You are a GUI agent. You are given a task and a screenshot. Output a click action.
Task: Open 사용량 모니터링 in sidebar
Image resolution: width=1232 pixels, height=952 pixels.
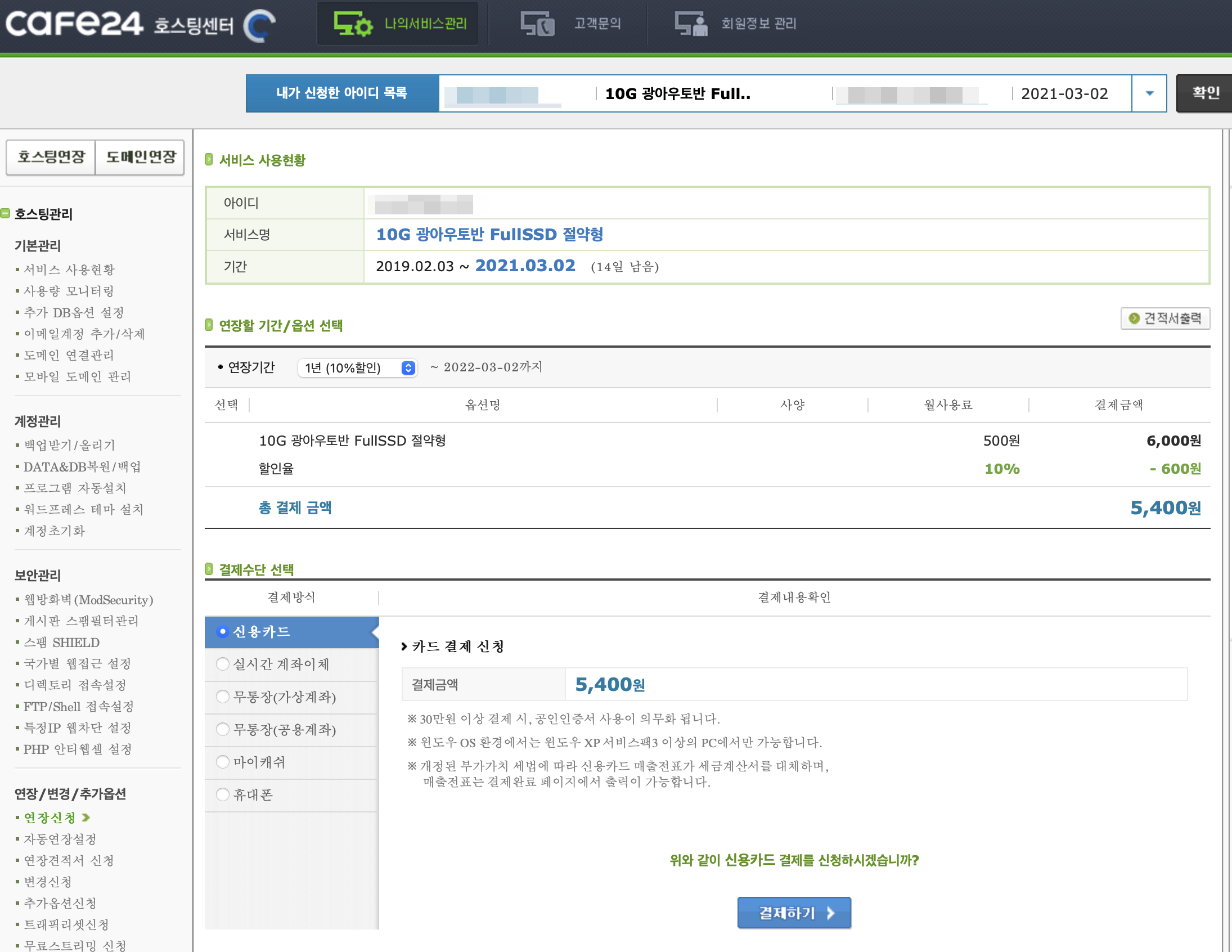(69, 291)
